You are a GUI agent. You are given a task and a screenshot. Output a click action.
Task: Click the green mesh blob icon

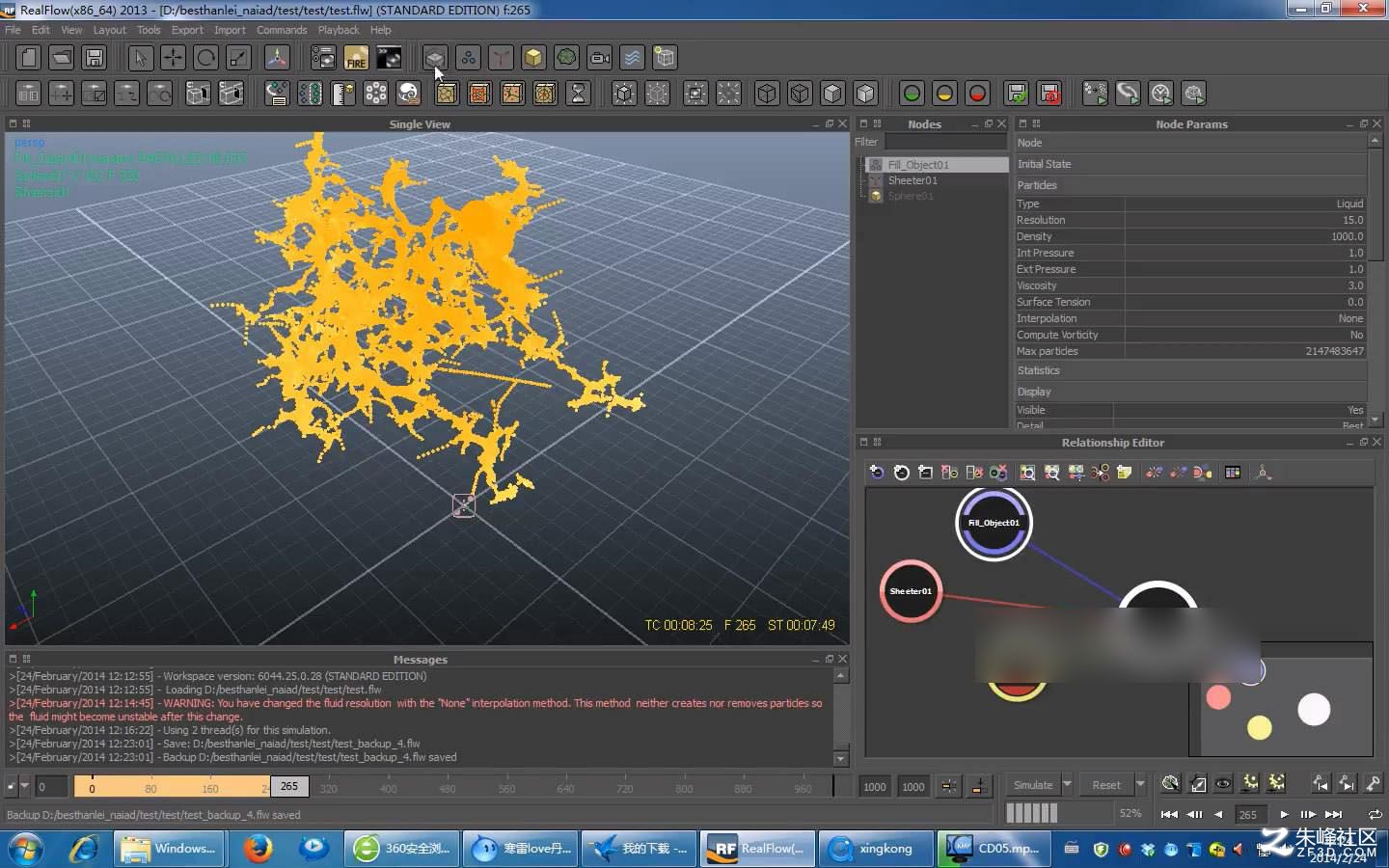566,58
